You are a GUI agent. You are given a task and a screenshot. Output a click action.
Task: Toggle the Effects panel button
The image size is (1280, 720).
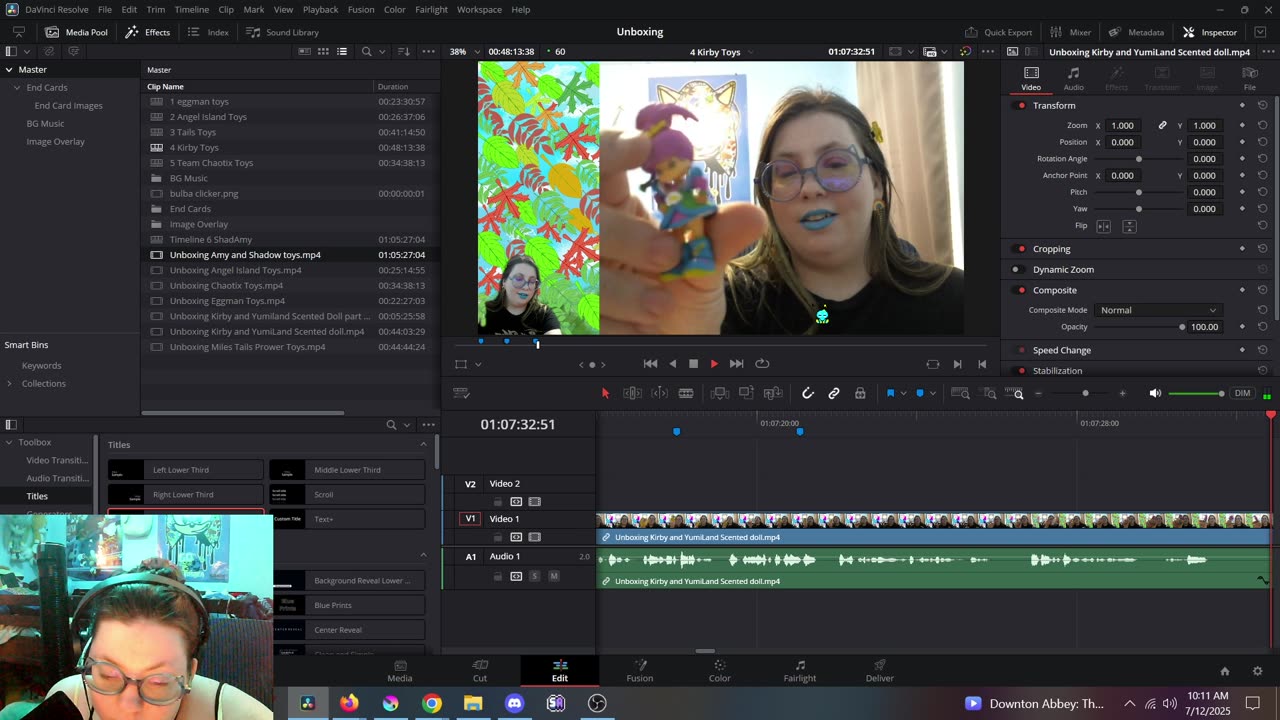tap(148, 32)
